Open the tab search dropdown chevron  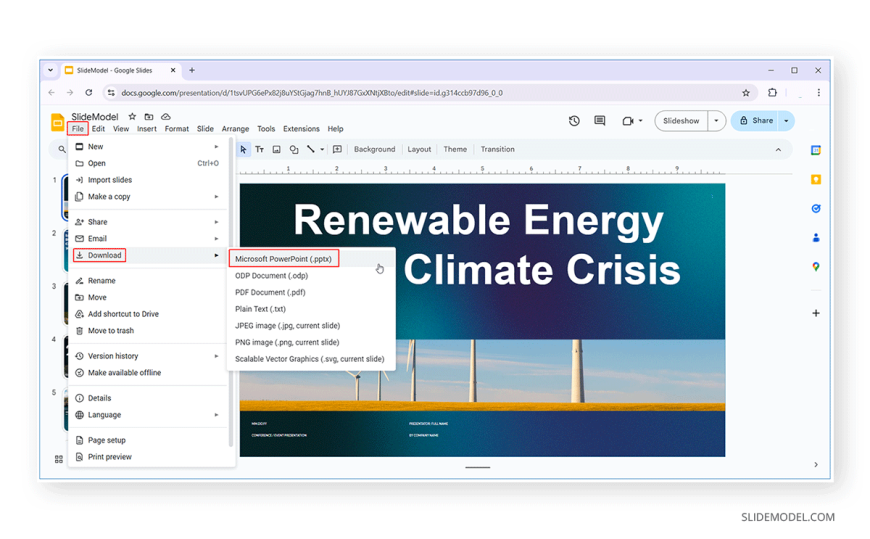[50, 70]
